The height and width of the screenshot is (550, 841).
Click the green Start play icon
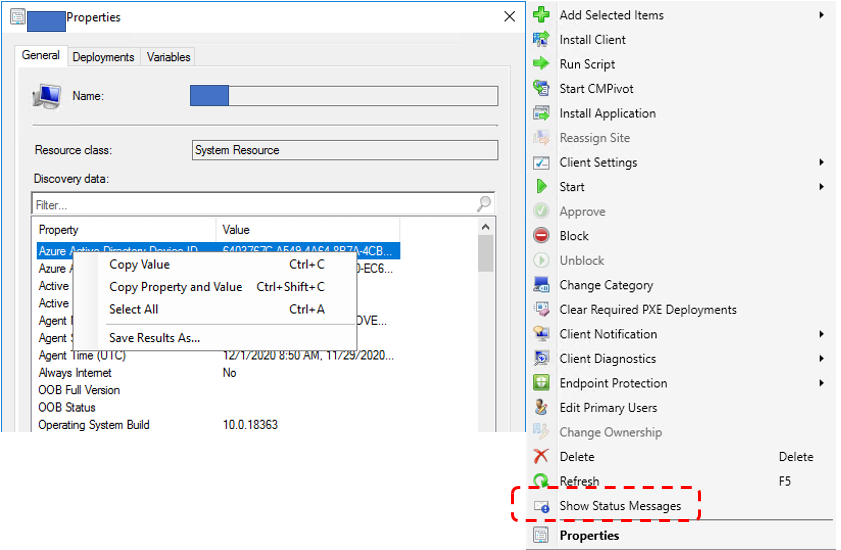click(541, 186)
